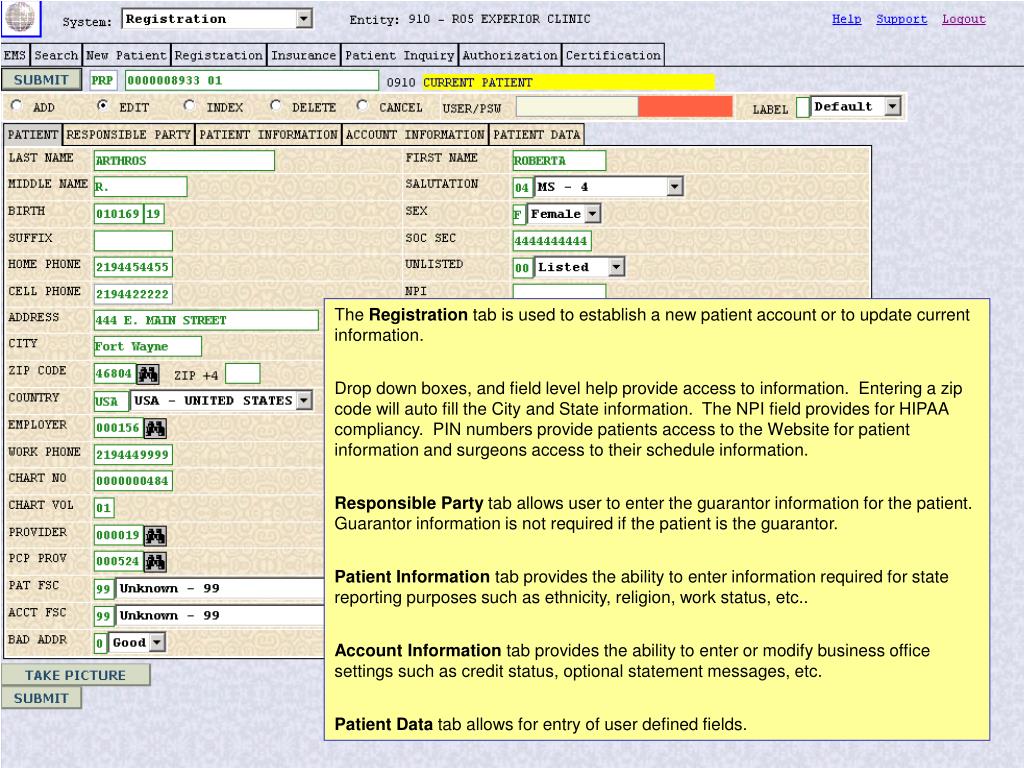This screenshot has height=768, width=1024.
Task: Switch to the PATIENT sub-tab
Action: [33, 135]
